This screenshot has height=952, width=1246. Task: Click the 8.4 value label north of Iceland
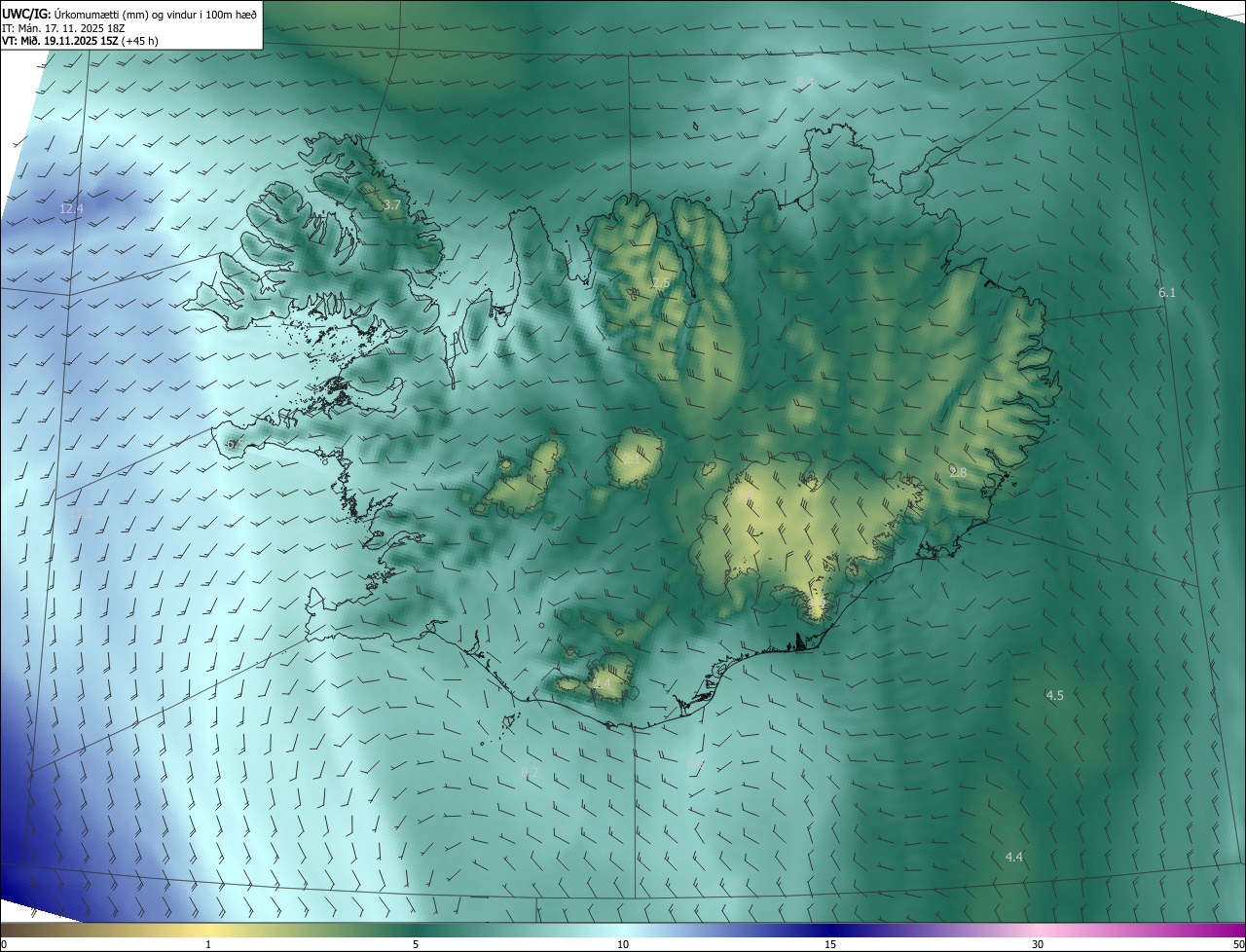coord(805,83)
